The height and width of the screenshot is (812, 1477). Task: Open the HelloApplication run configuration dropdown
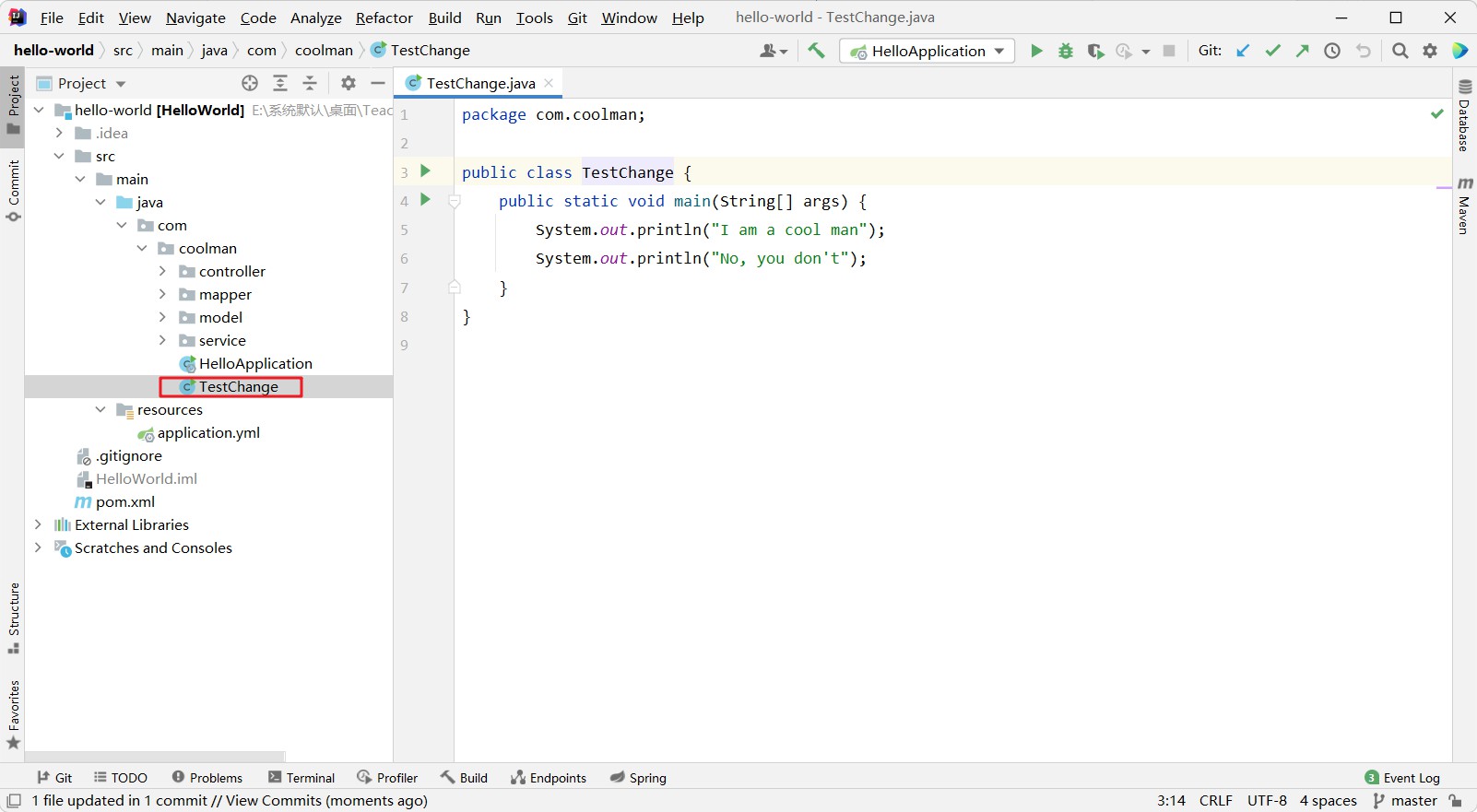927,51
